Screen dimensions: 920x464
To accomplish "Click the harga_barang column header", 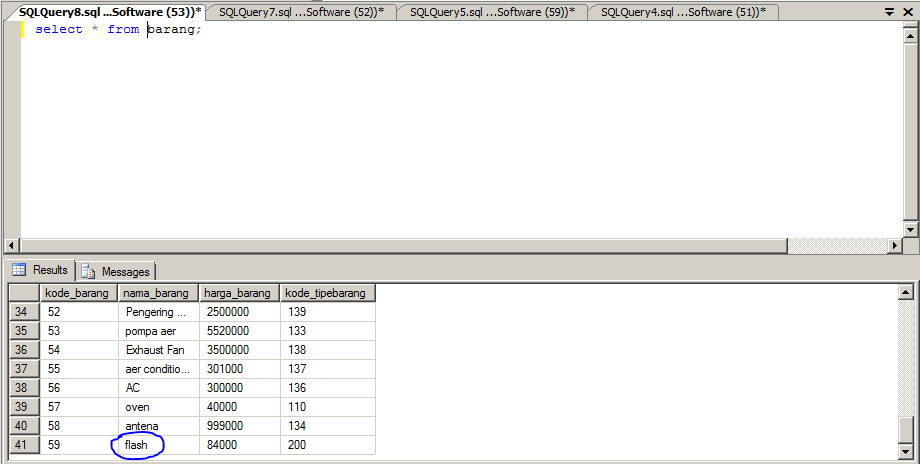I will 239,293.
